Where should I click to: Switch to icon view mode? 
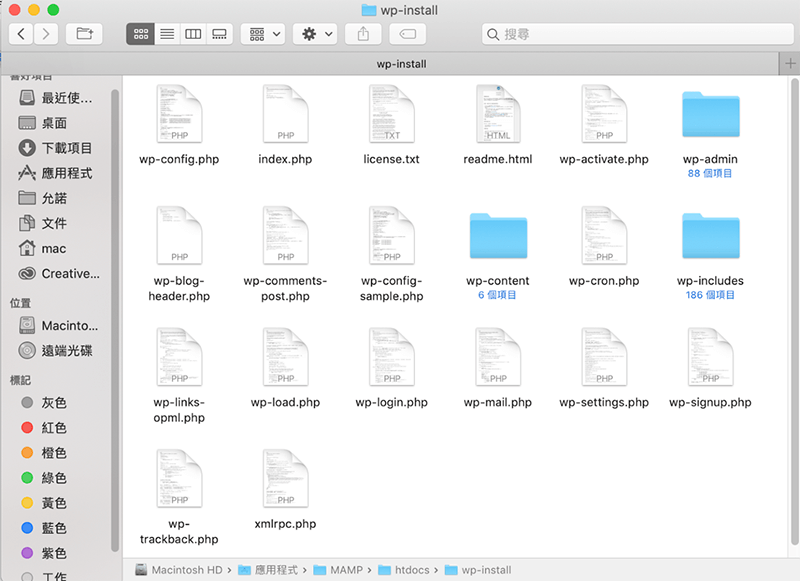click(x=140, y=34)
